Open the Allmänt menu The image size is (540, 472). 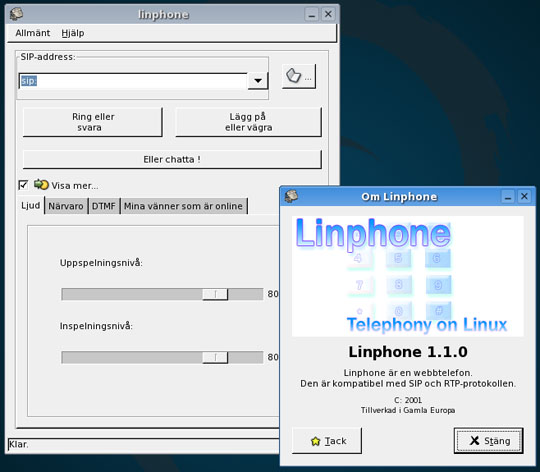(33, 33)
